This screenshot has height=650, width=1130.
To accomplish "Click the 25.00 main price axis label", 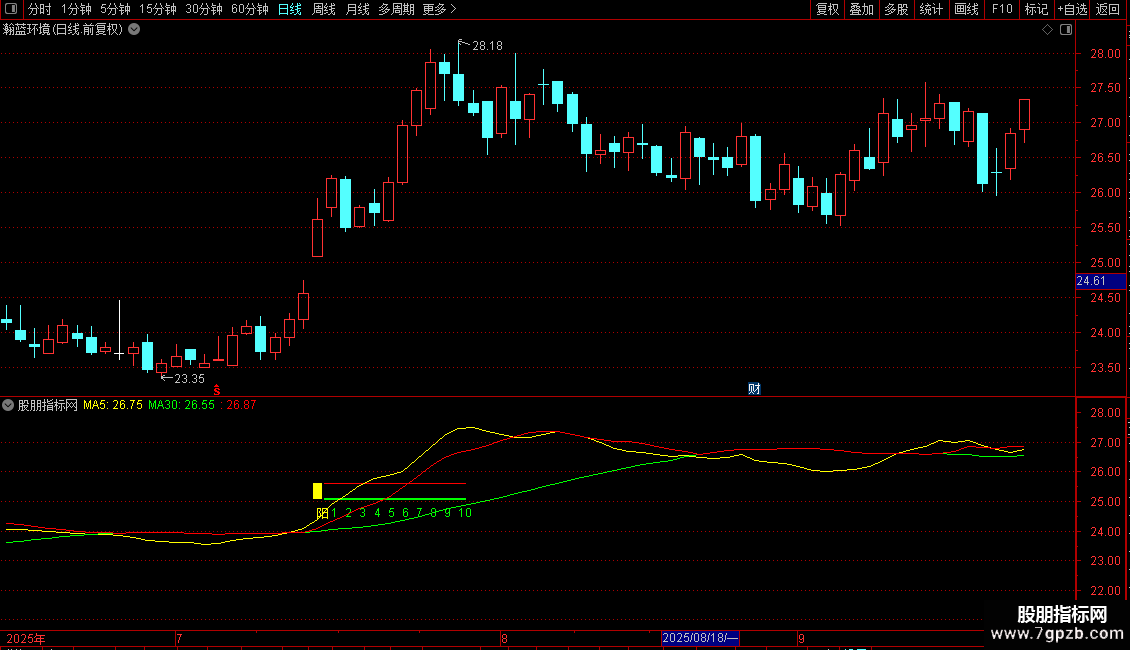I will pos(1105,263).
